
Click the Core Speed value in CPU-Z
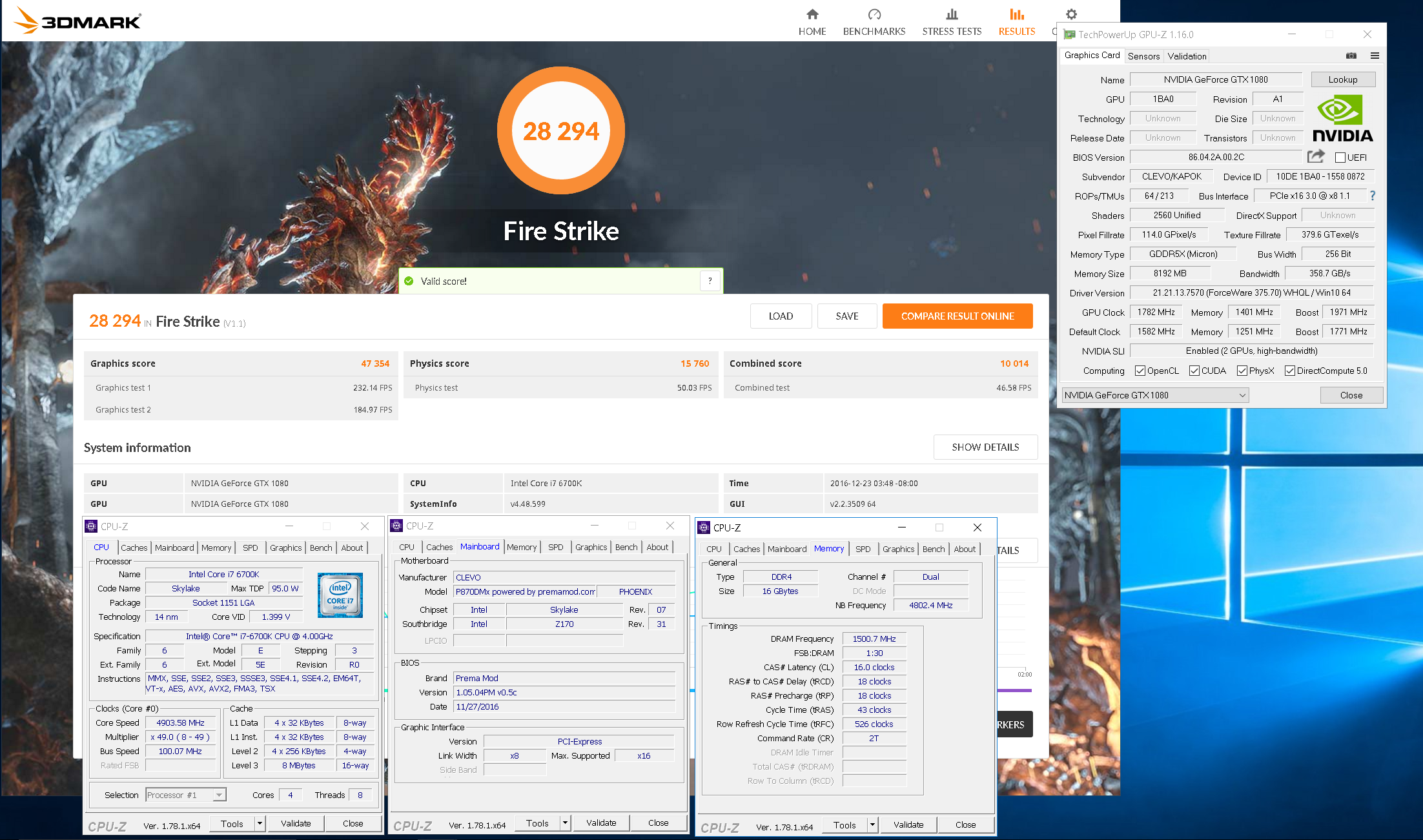coord(180,722)
